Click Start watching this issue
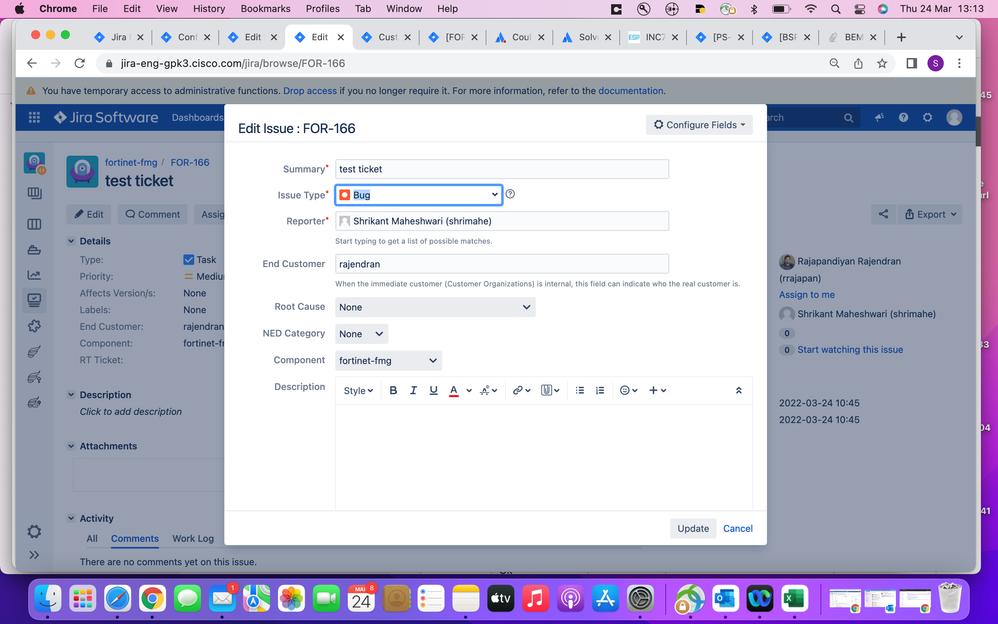The image size is (998, 624). (x=850, y=350)
